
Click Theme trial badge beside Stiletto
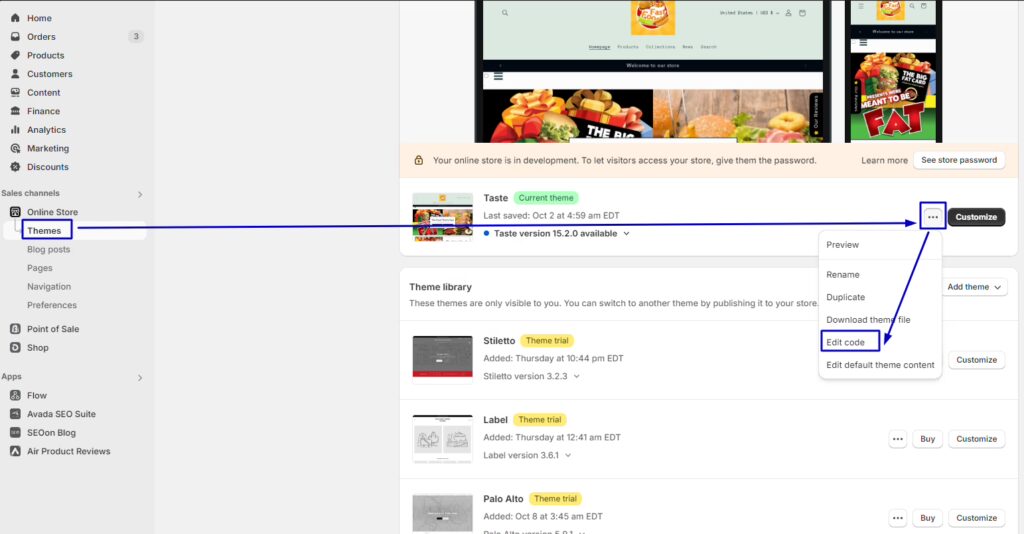point(547,341)
